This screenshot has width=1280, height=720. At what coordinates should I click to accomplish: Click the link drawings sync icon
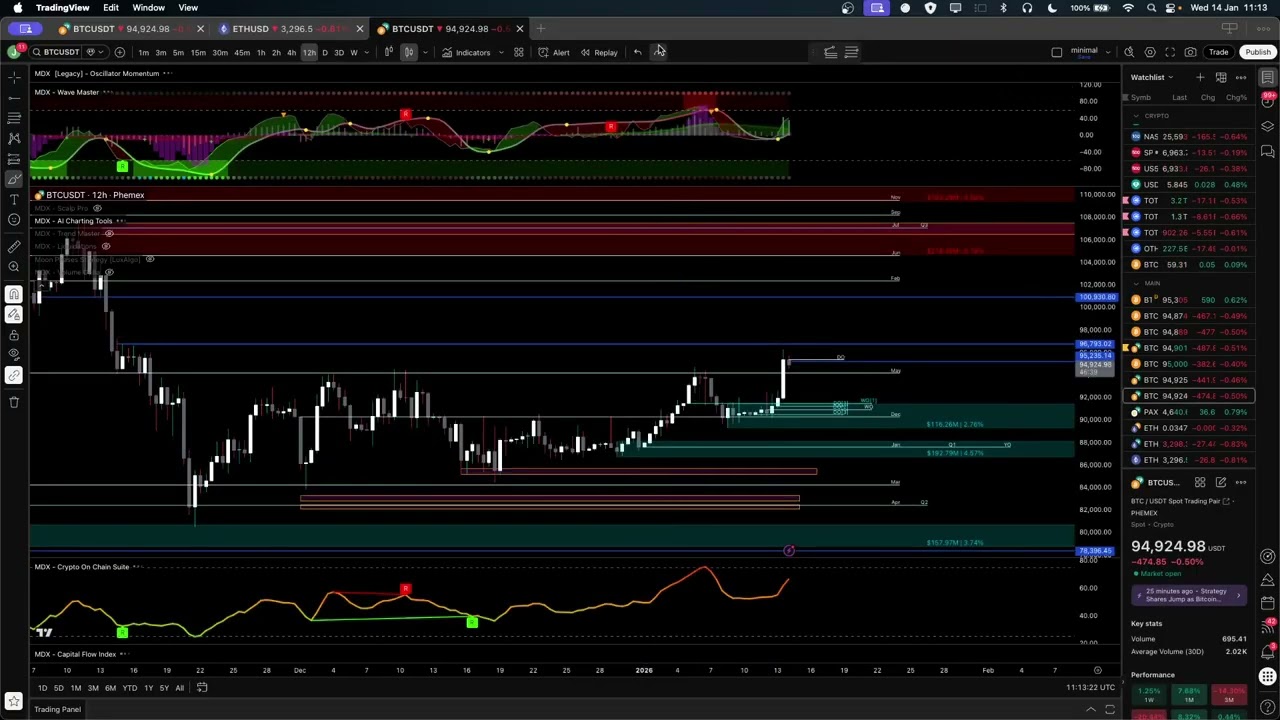[14, 375]
